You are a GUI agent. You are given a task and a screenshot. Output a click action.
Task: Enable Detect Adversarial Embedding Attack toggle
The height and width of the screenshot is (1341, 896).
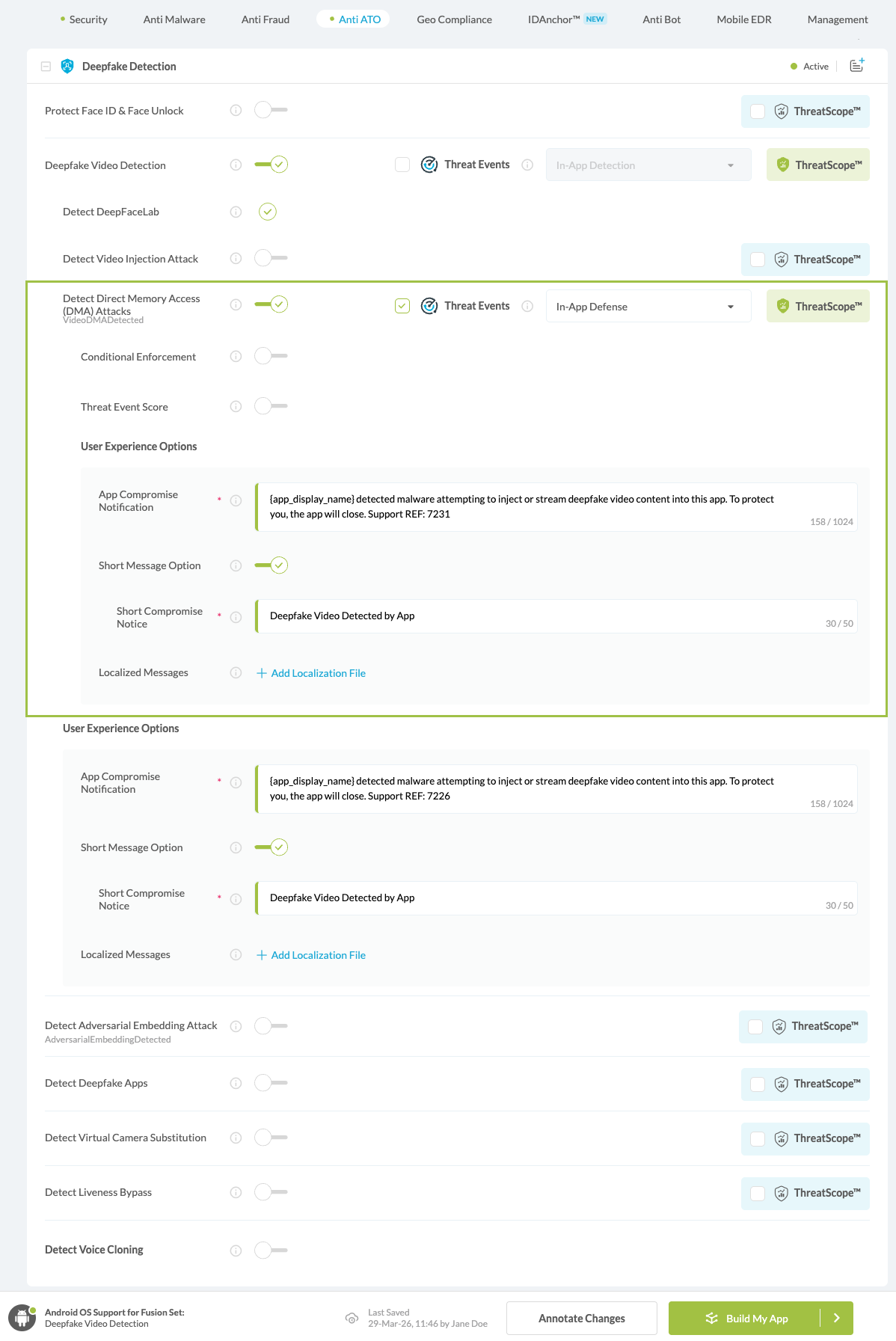[271, 1025]
